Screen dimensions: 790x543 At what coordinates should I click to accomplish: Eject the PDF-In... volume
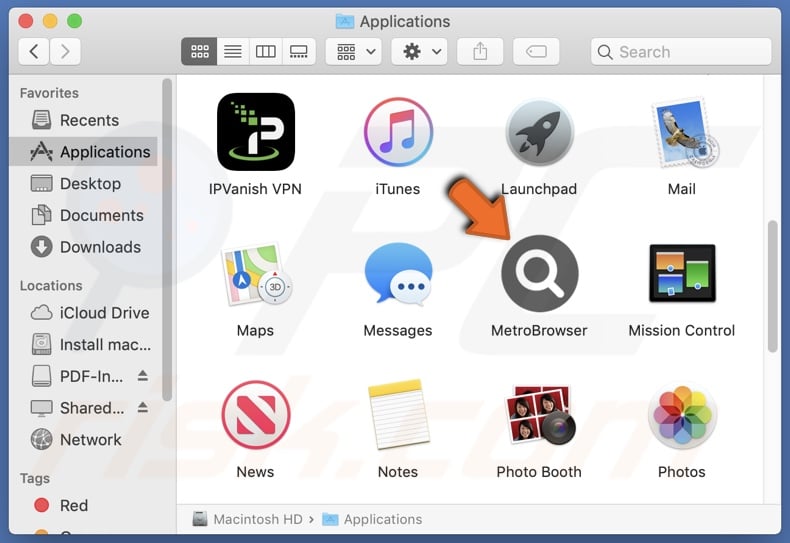(x=143, y=376)
